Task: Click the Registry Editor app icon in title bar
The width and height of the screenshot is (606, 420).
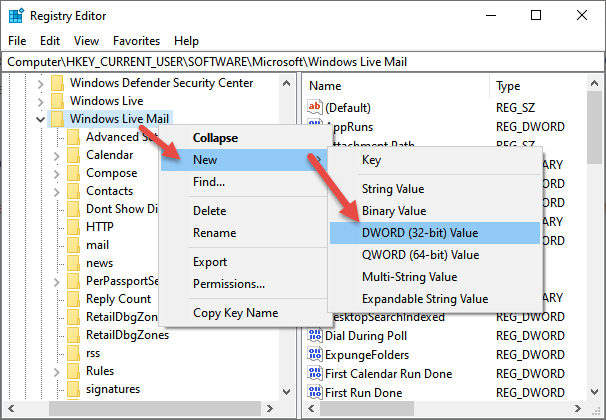Action: [x=16, y=16]
